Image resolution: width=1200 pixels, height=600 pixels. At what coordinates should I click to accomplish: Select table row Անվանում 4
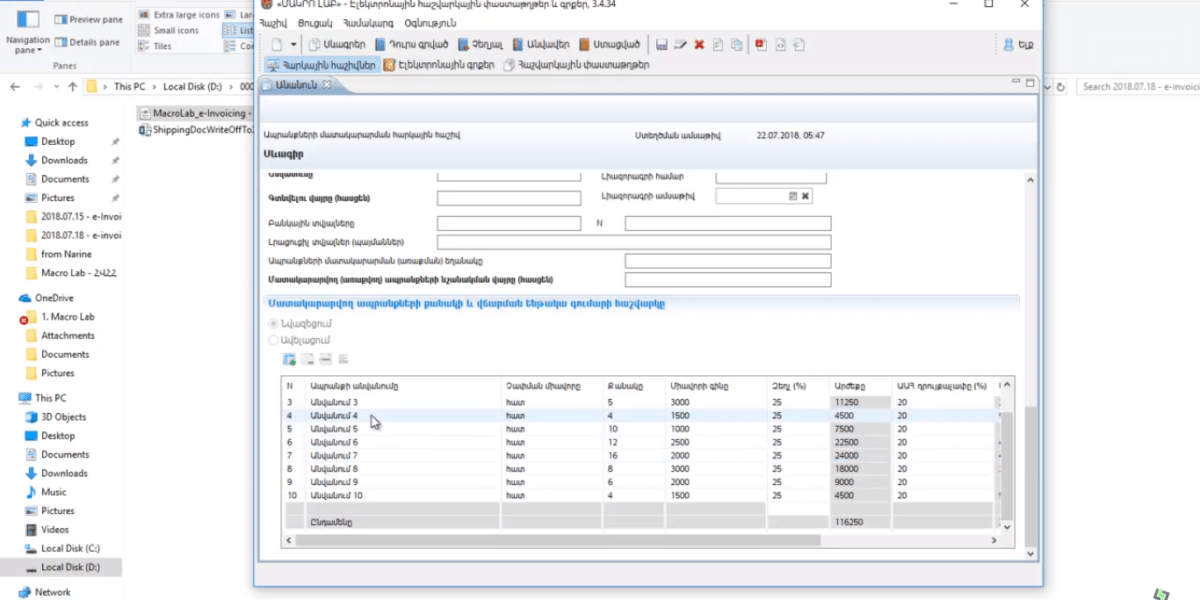click(640, 415)
